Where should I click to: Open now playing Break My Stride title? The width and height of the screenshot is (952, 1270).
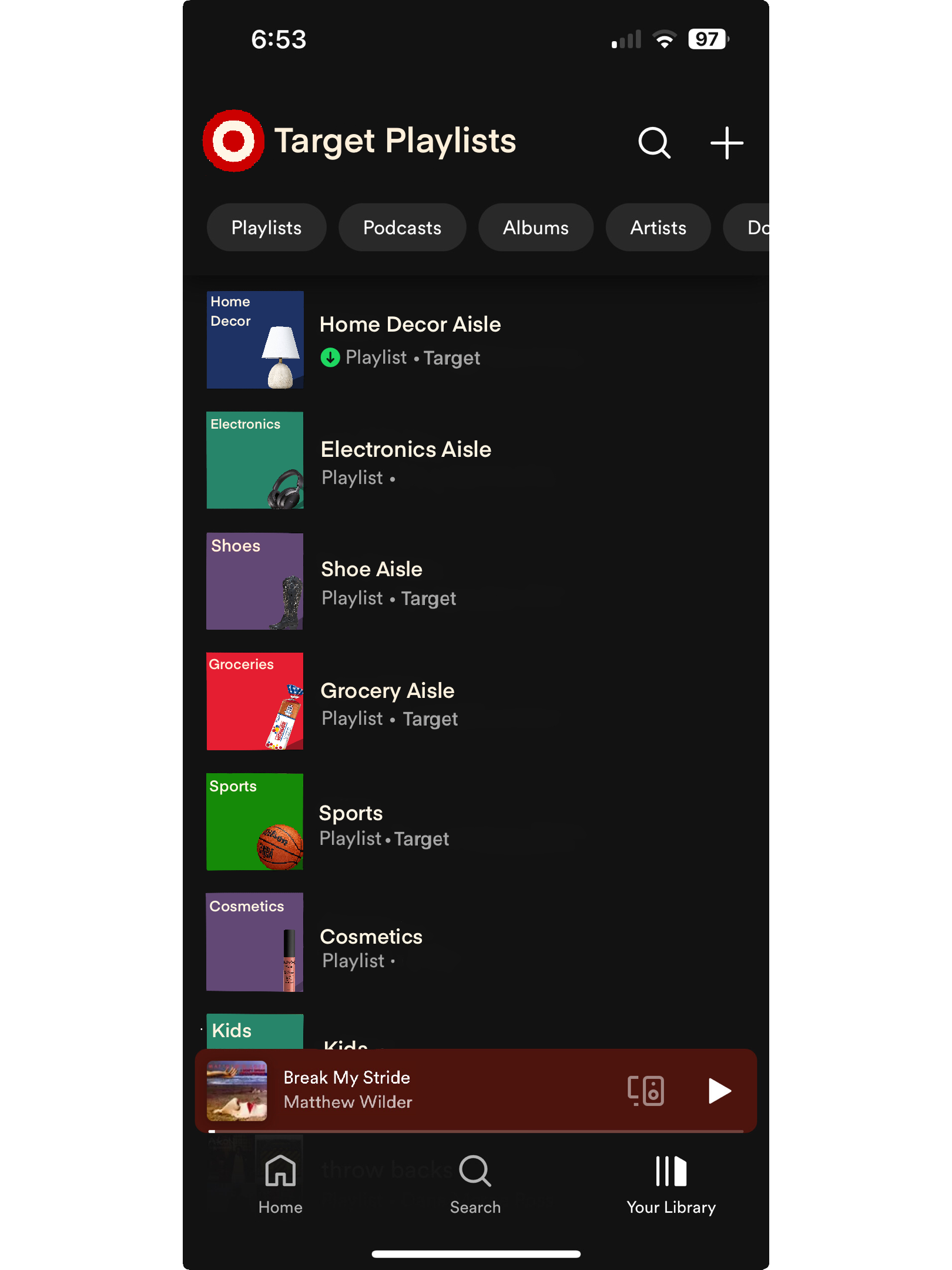[x=347, y=1078]
